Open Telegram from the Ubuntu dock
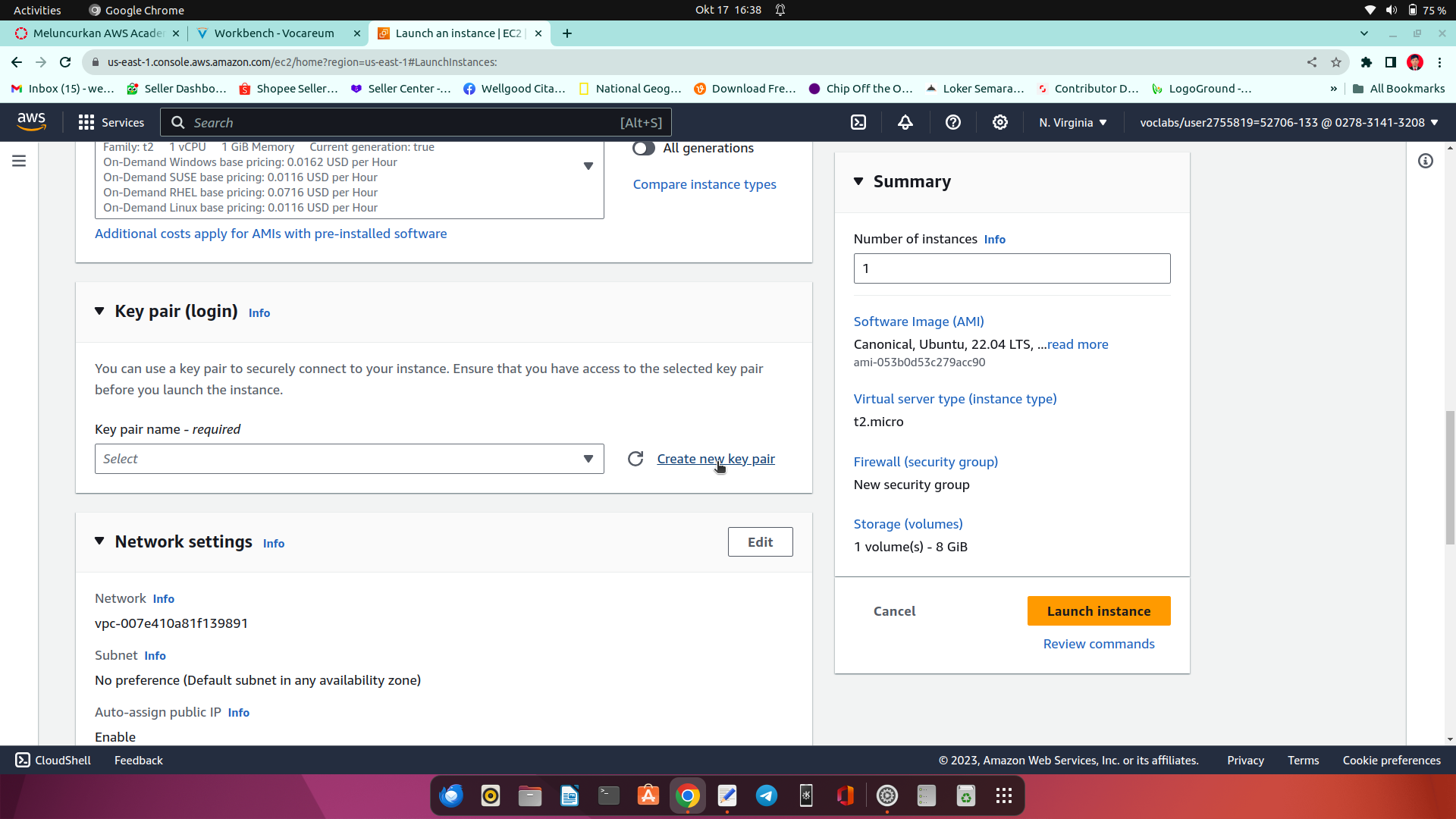1456x819 pixels. point(767,795)
